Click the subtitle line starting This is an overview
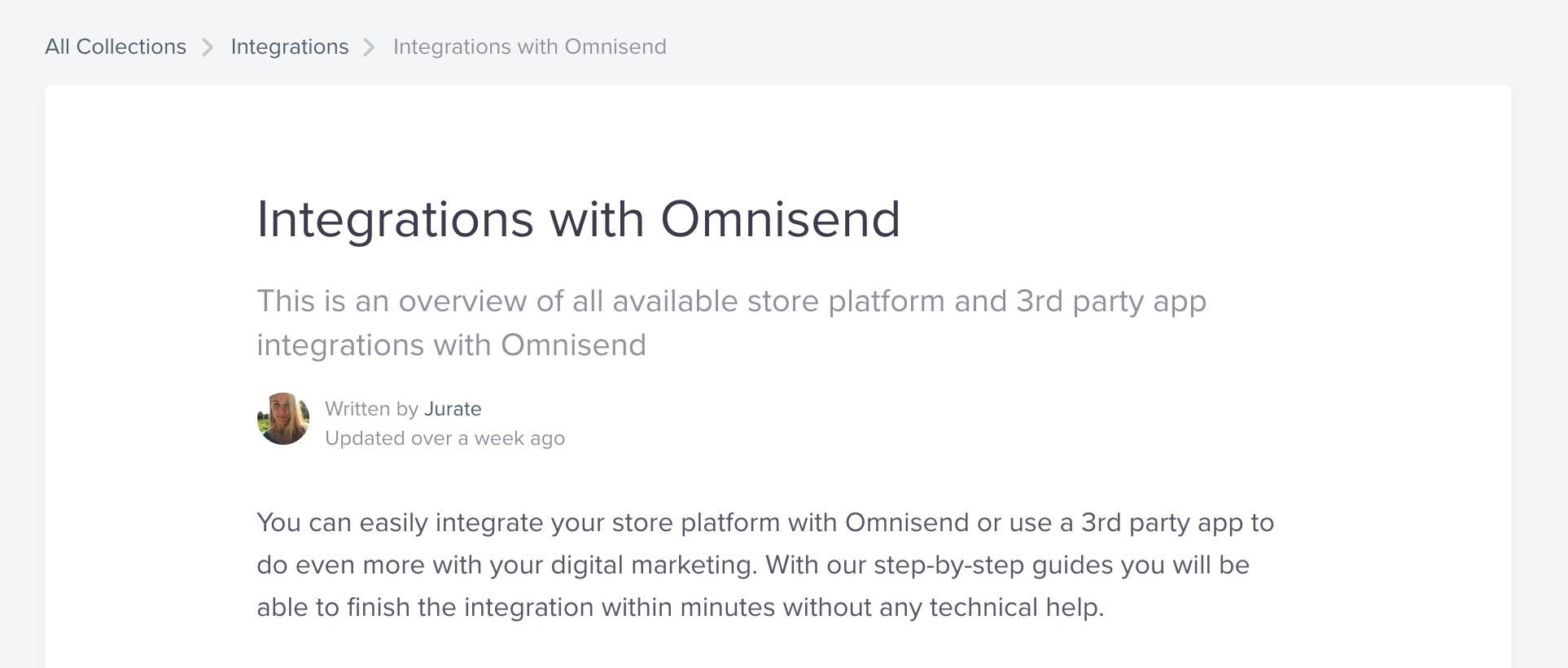 pos(731,301)
